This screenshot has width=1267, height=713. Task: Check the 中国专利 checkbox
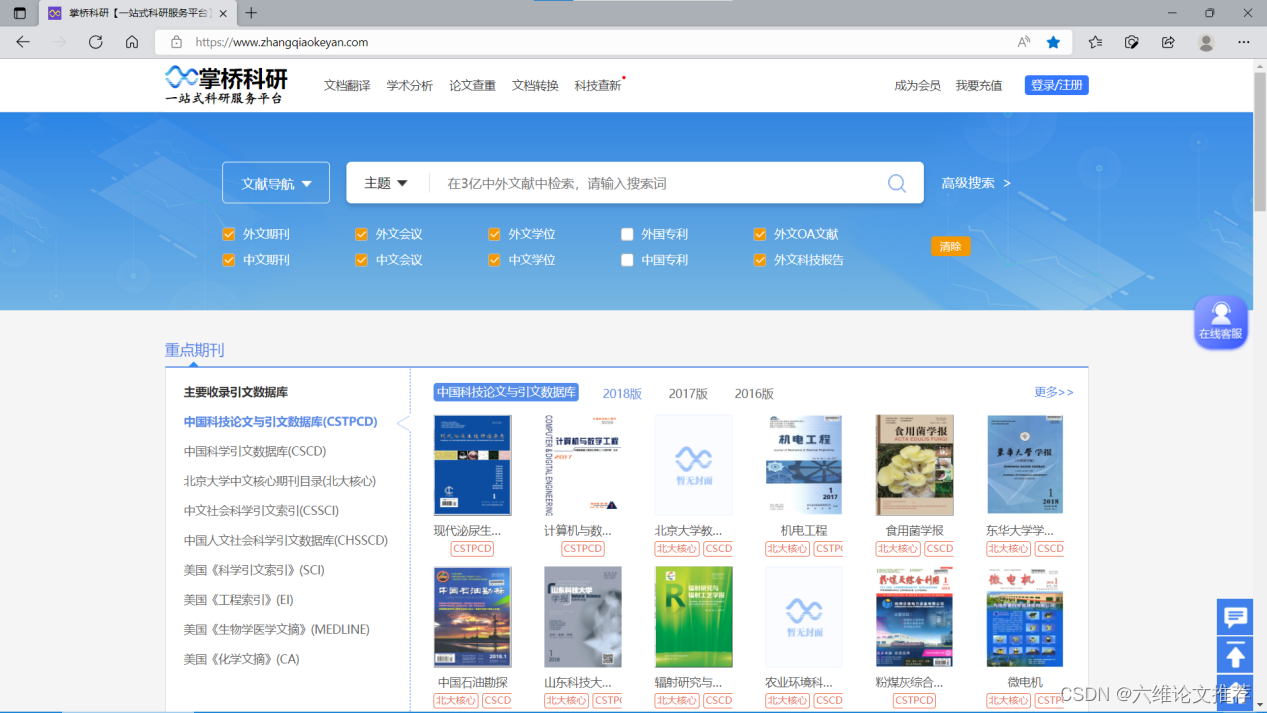(x=627, y=260)
